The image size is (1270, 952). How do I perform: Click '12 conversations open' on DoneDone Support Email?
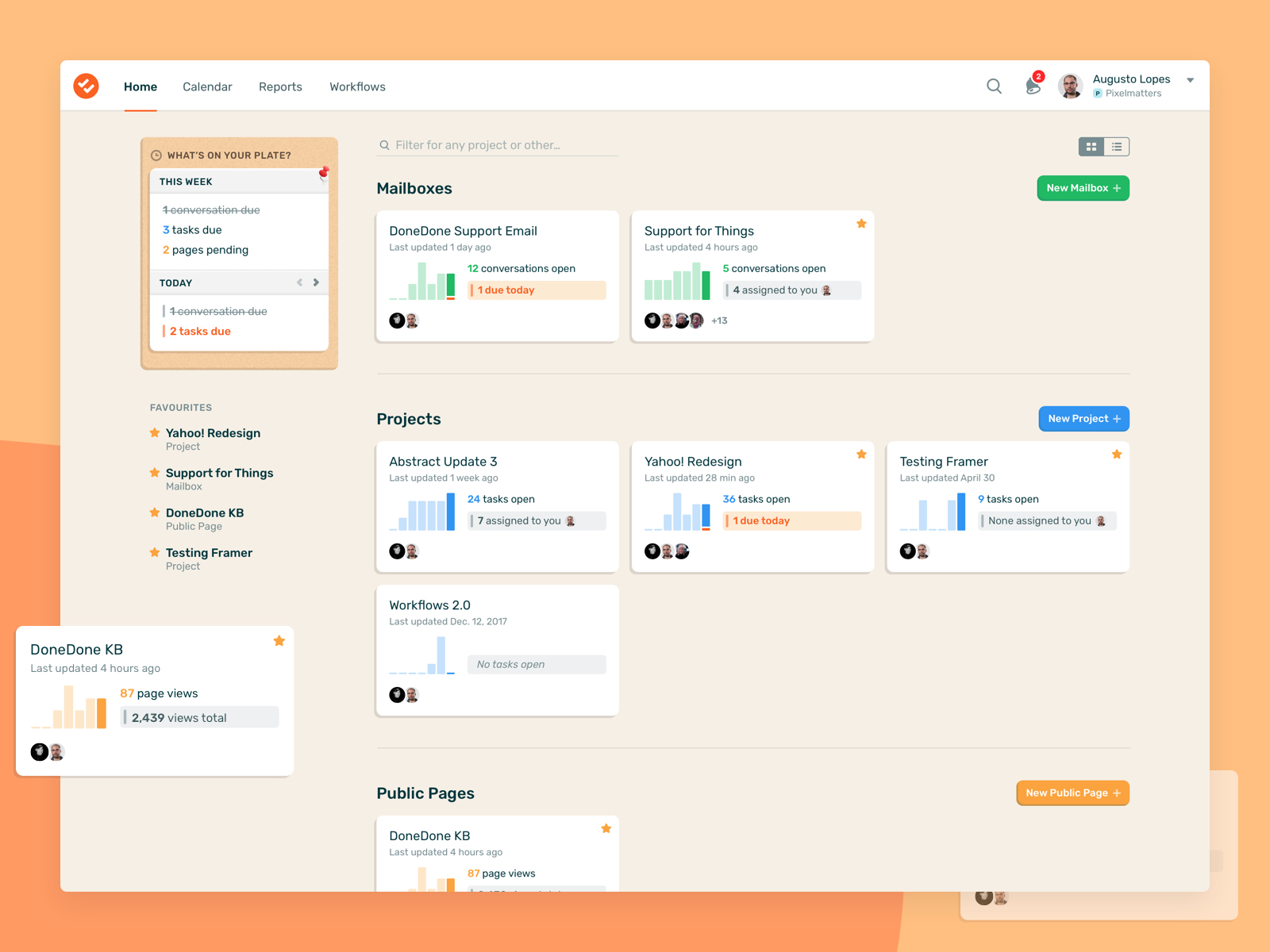point(521,269)
